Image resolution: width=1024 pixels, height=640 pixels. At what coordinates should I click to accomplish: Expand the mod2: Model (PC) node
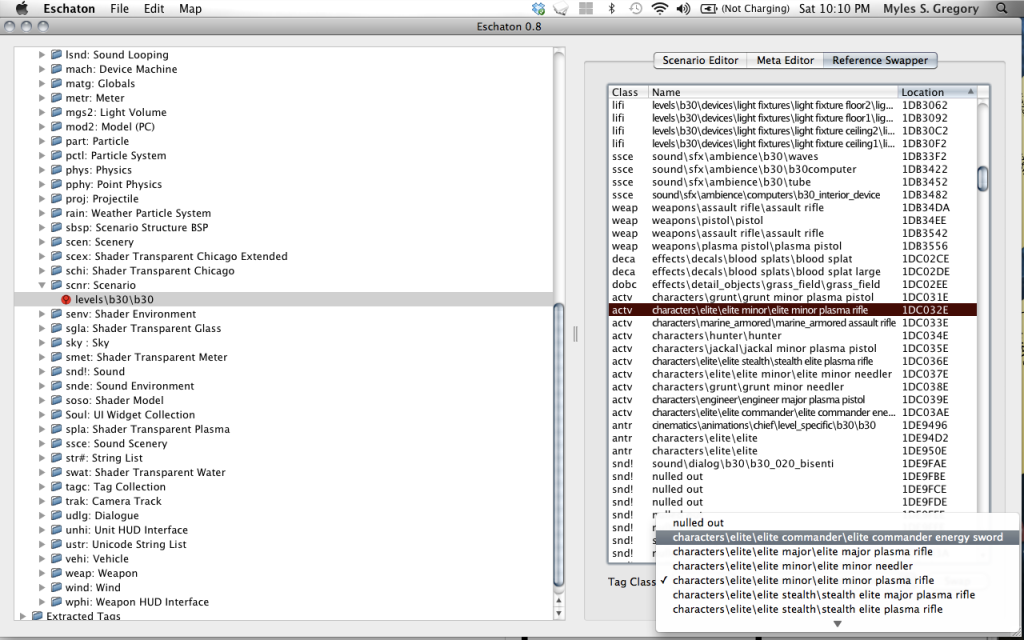[x=42, y=127]
